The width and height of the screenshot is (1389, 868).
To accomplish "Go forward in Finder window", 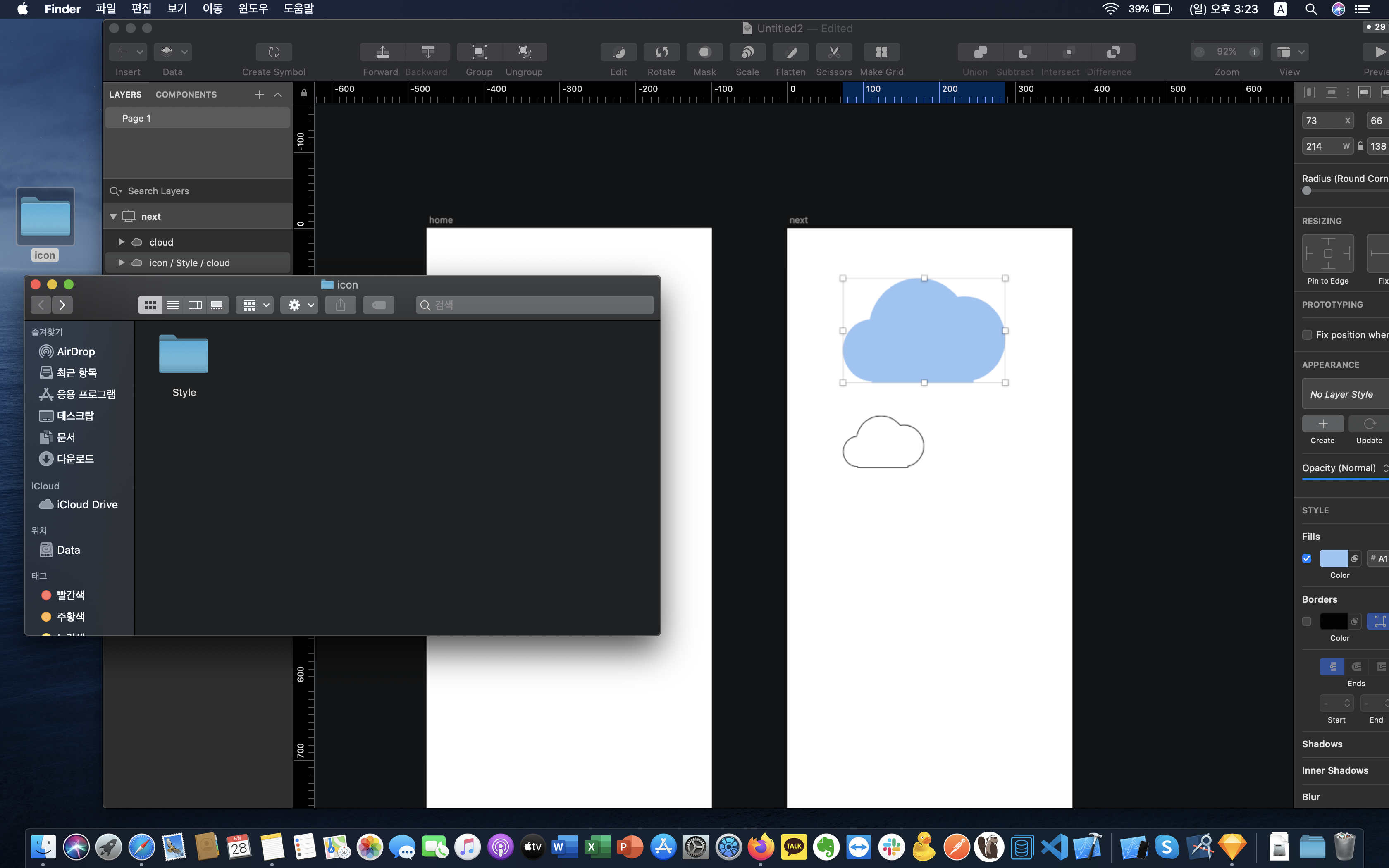I will tap(62, 305).
